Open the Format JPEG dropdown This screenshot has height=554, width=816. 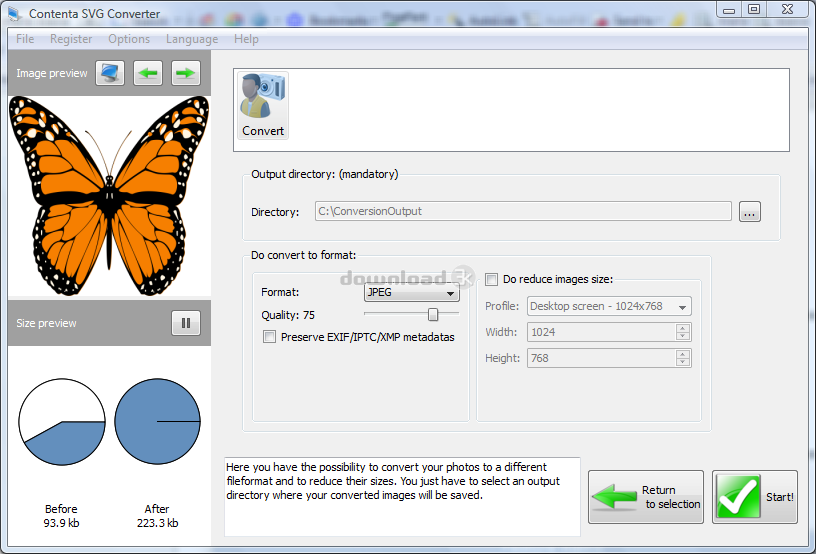point(411,293)
